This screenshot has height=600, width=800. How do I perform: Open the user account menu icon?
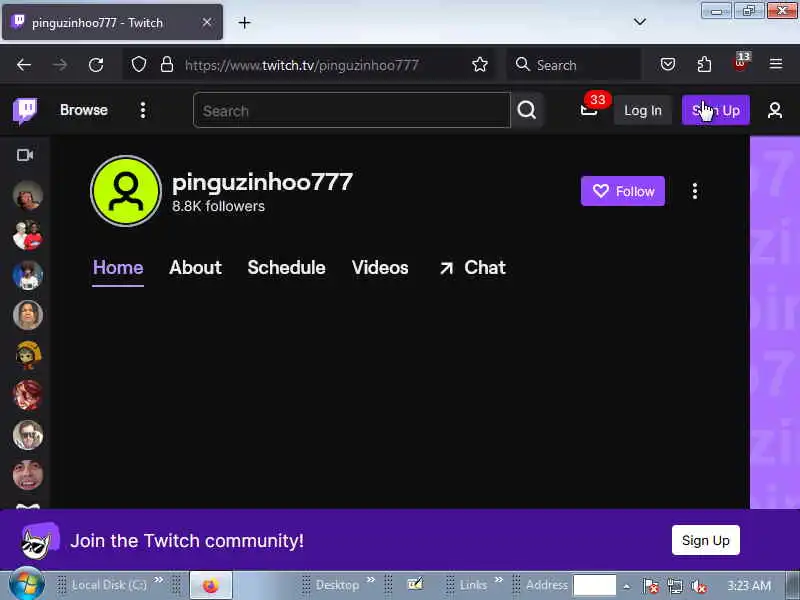coord(775,110)
